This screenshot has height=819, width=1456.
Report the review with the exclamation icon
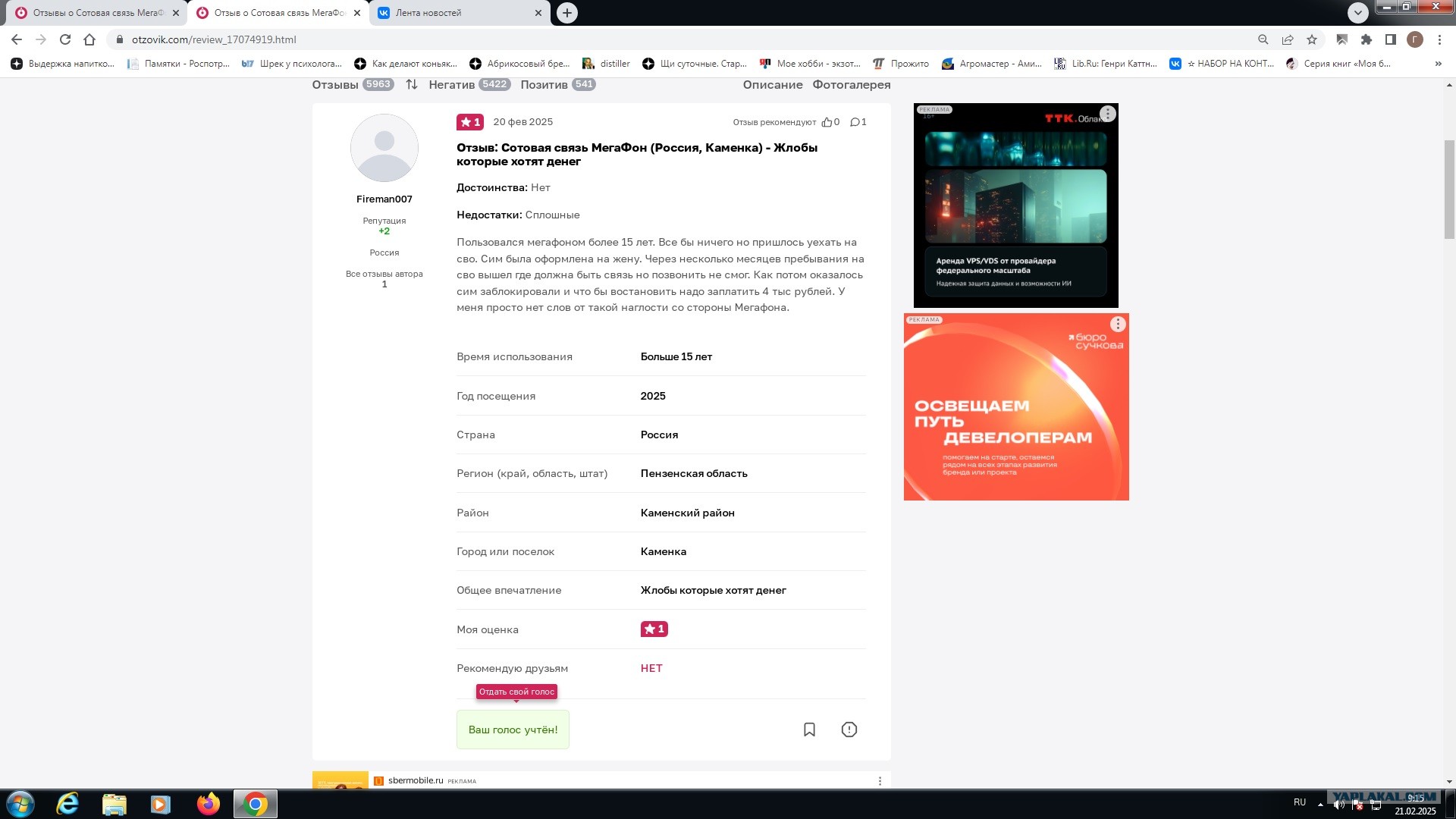pyautogui.click(x=849, y=730)
